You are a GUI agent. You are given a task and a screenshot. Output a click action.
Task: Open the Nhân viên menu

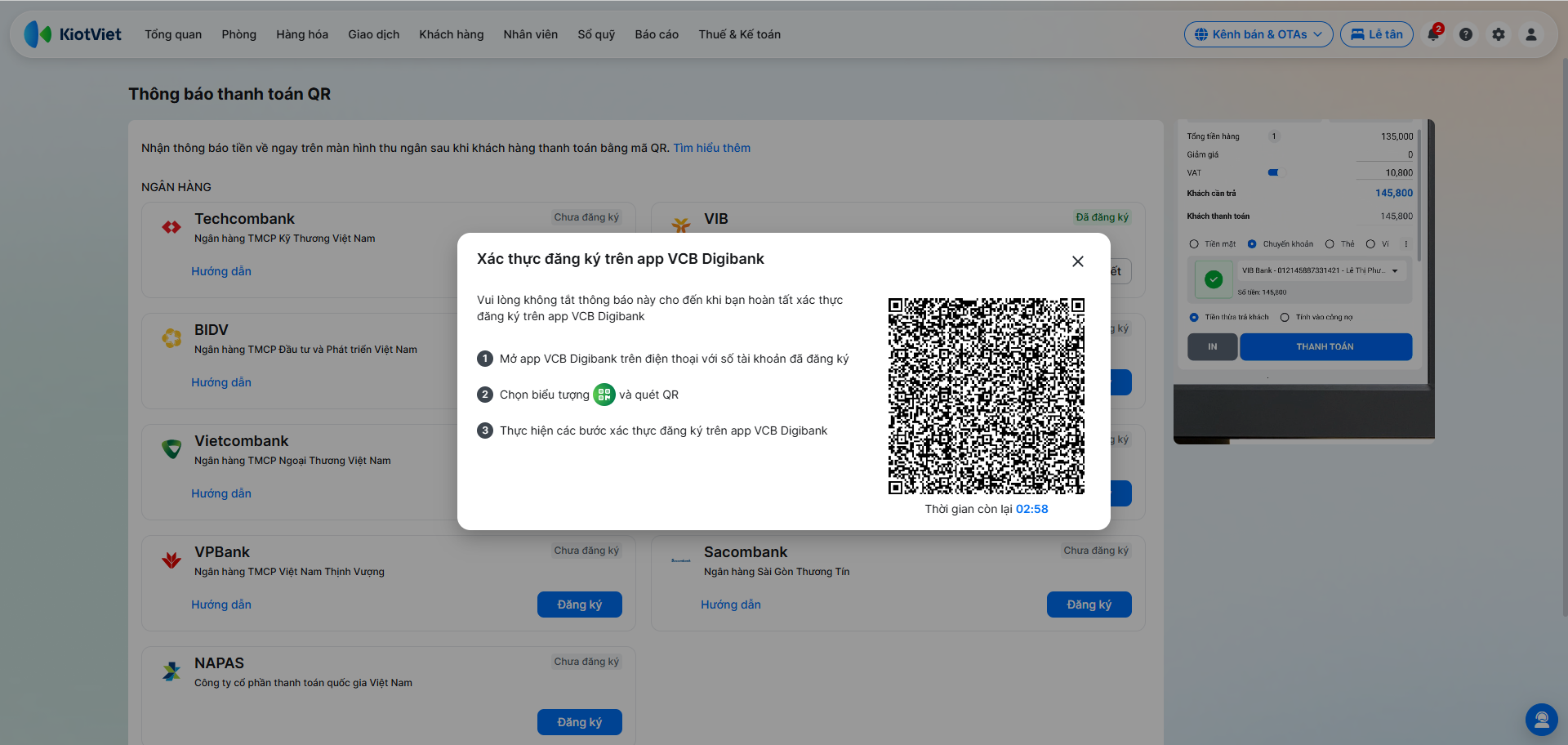tap(531, 34)
